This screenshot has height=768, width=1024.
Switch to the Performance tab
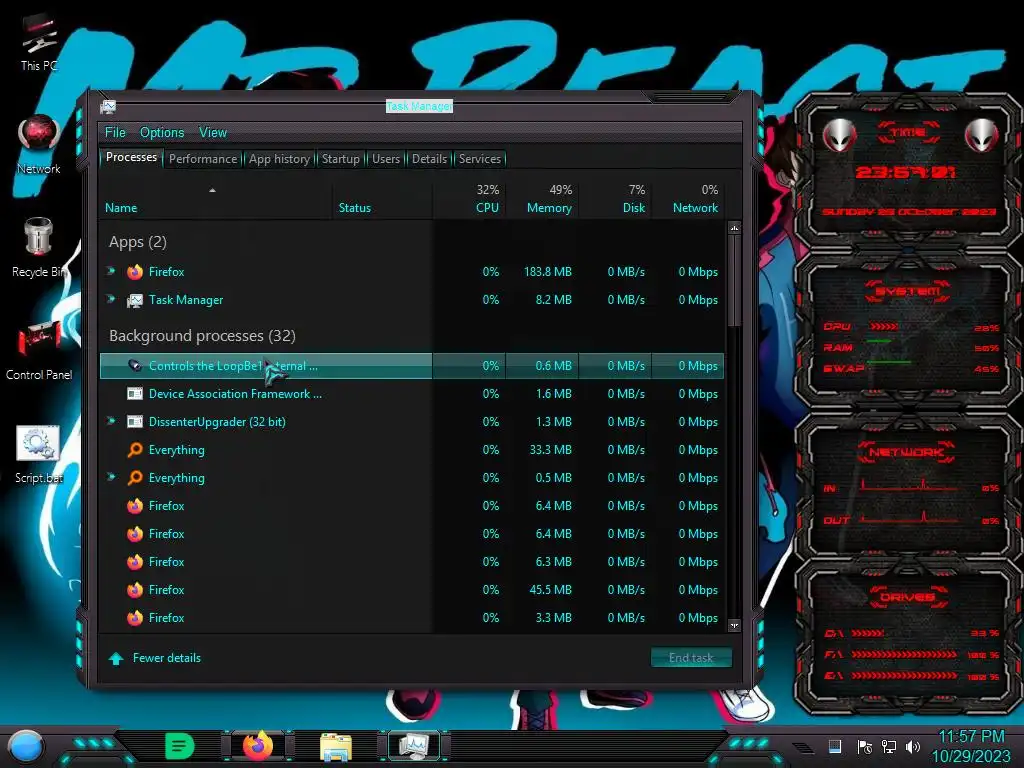pos(203,159)
